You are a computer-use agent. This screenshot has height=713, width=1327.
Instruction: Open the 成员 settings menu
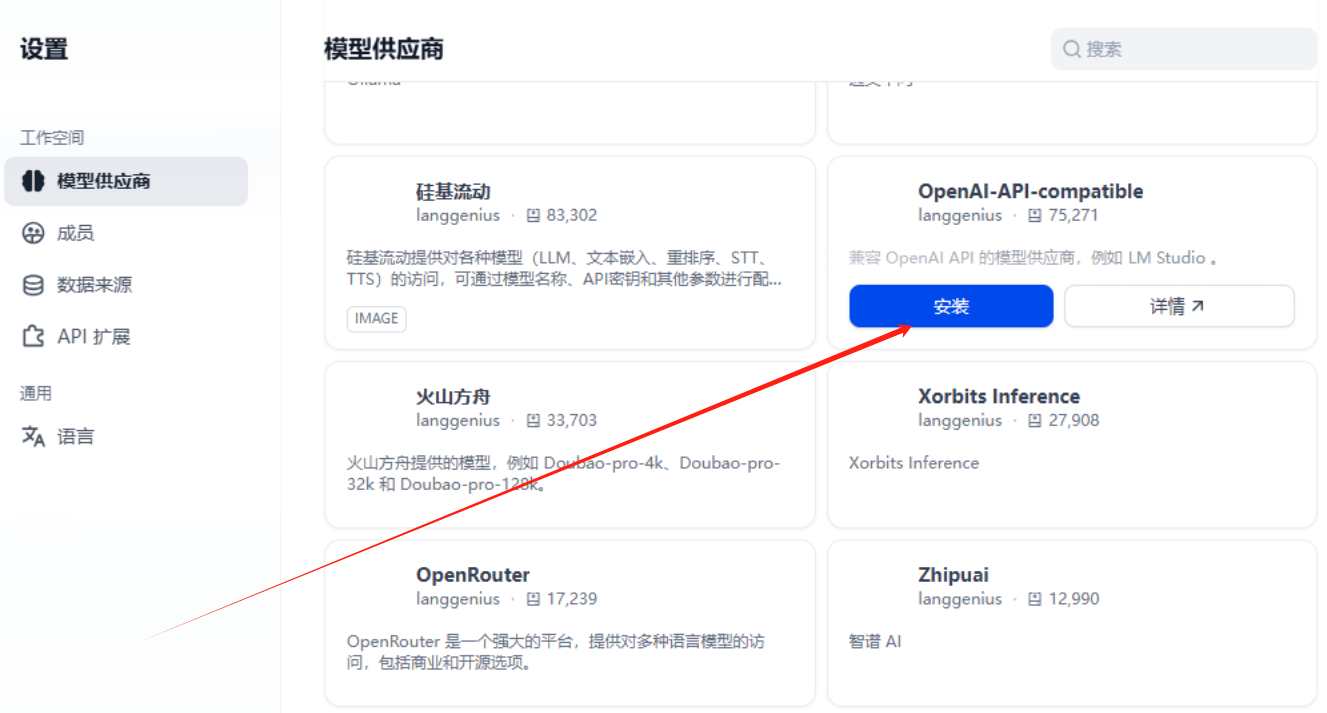126,233
